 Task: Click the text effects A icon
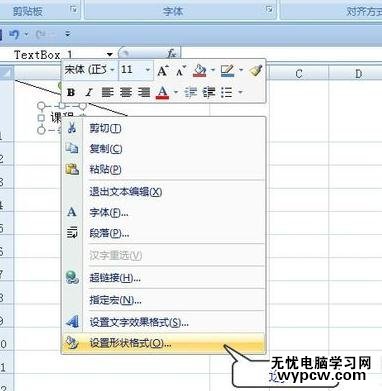[72, 322]
